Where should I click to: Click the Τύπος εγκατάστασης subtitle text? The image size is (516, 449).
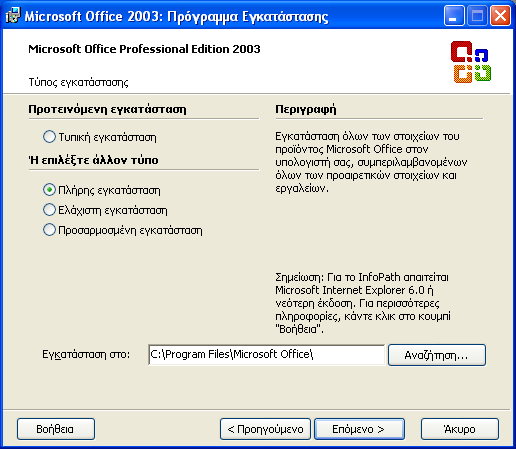tap(78, 82)
